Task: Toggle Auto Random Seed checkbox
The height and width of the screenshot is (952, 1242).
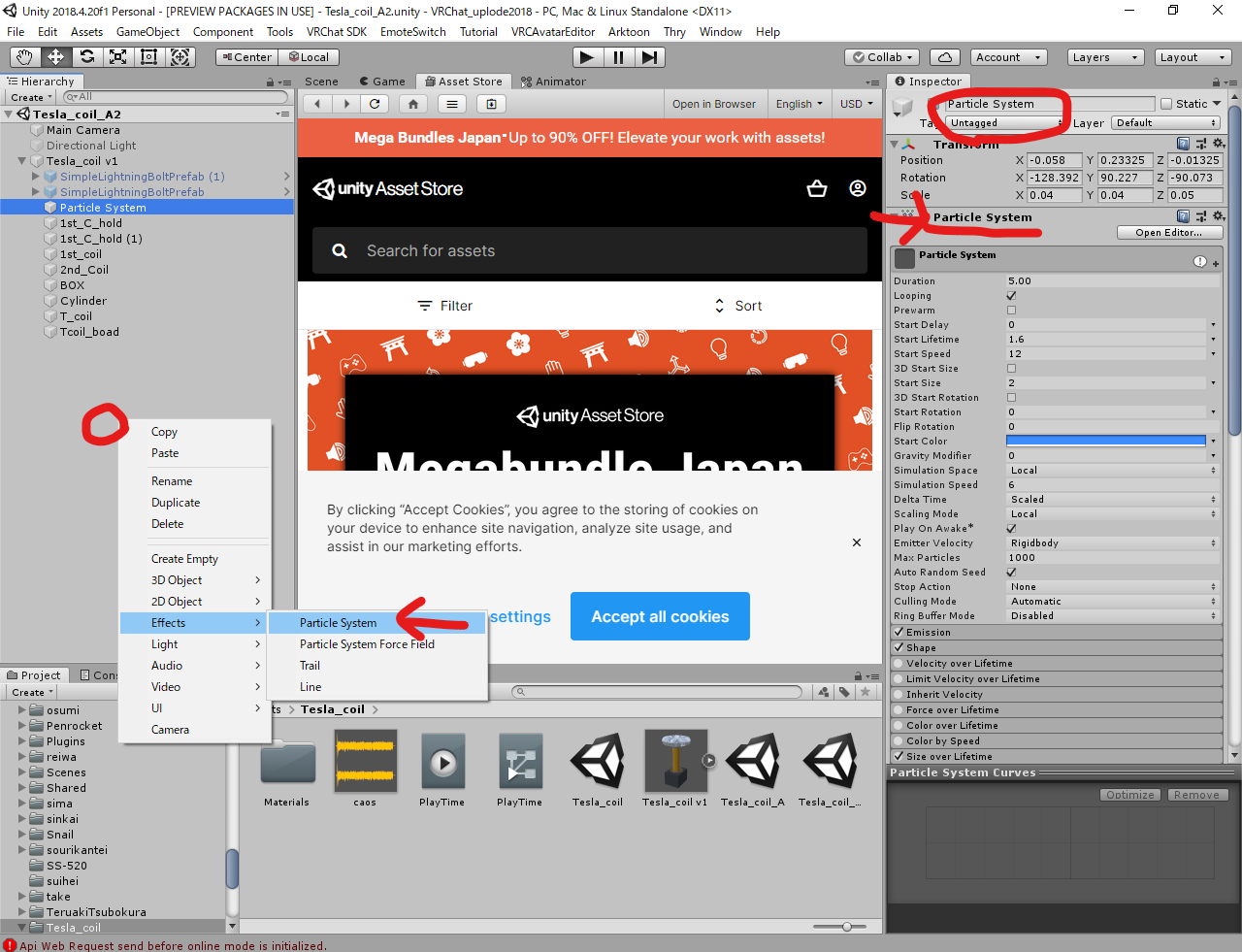Action: [x=1011, y=573]
